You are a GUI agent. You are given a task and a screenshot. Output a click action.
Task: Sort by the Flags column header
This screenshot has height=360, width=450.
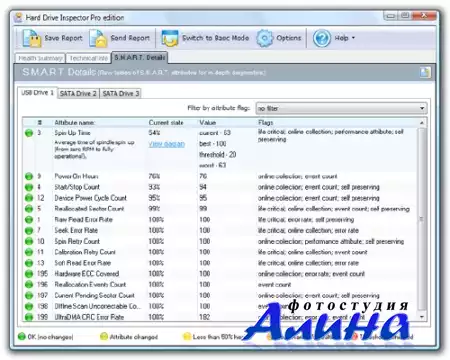[x=265, y=123]
